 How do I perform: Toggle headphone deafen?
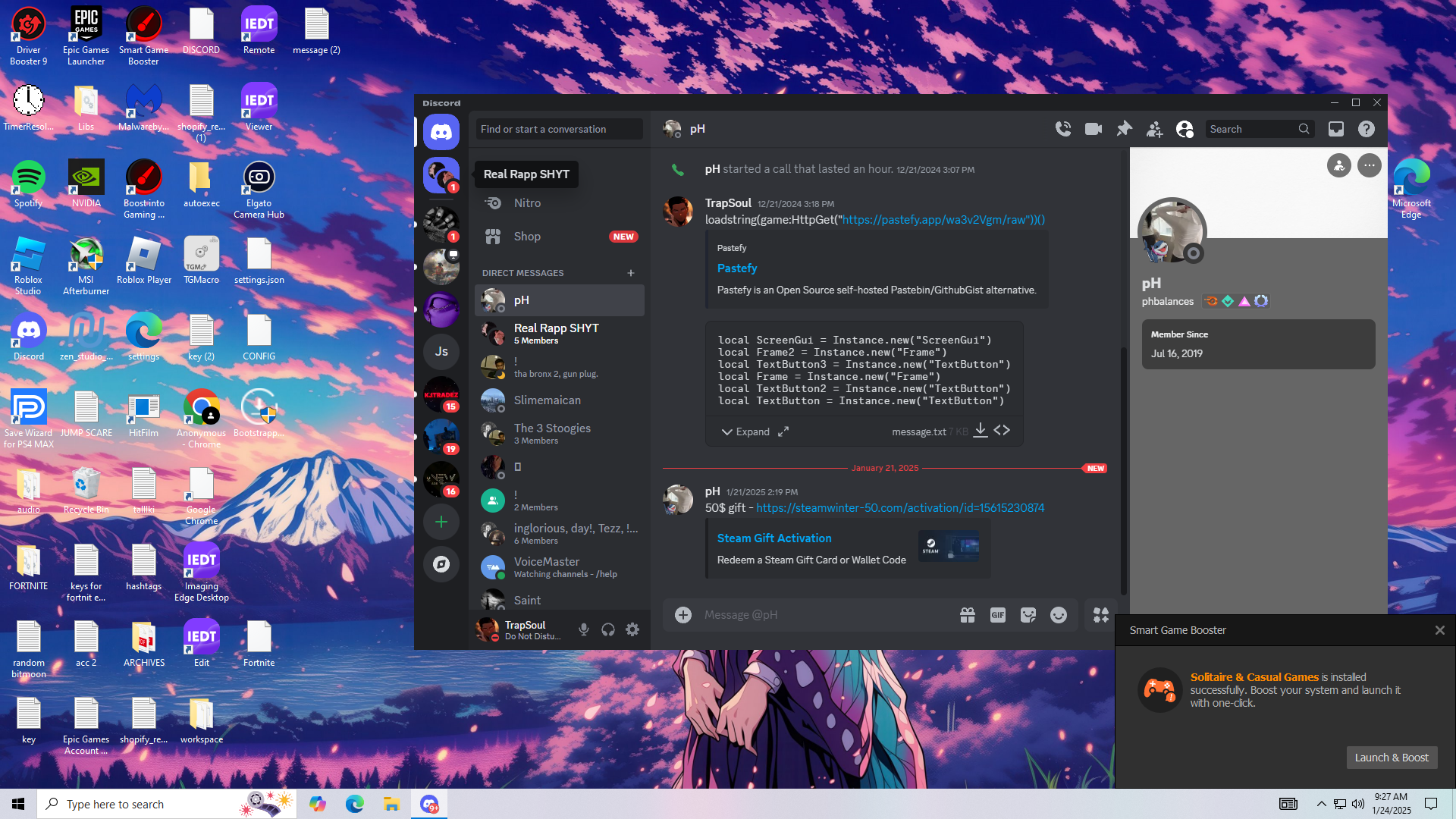608,629
